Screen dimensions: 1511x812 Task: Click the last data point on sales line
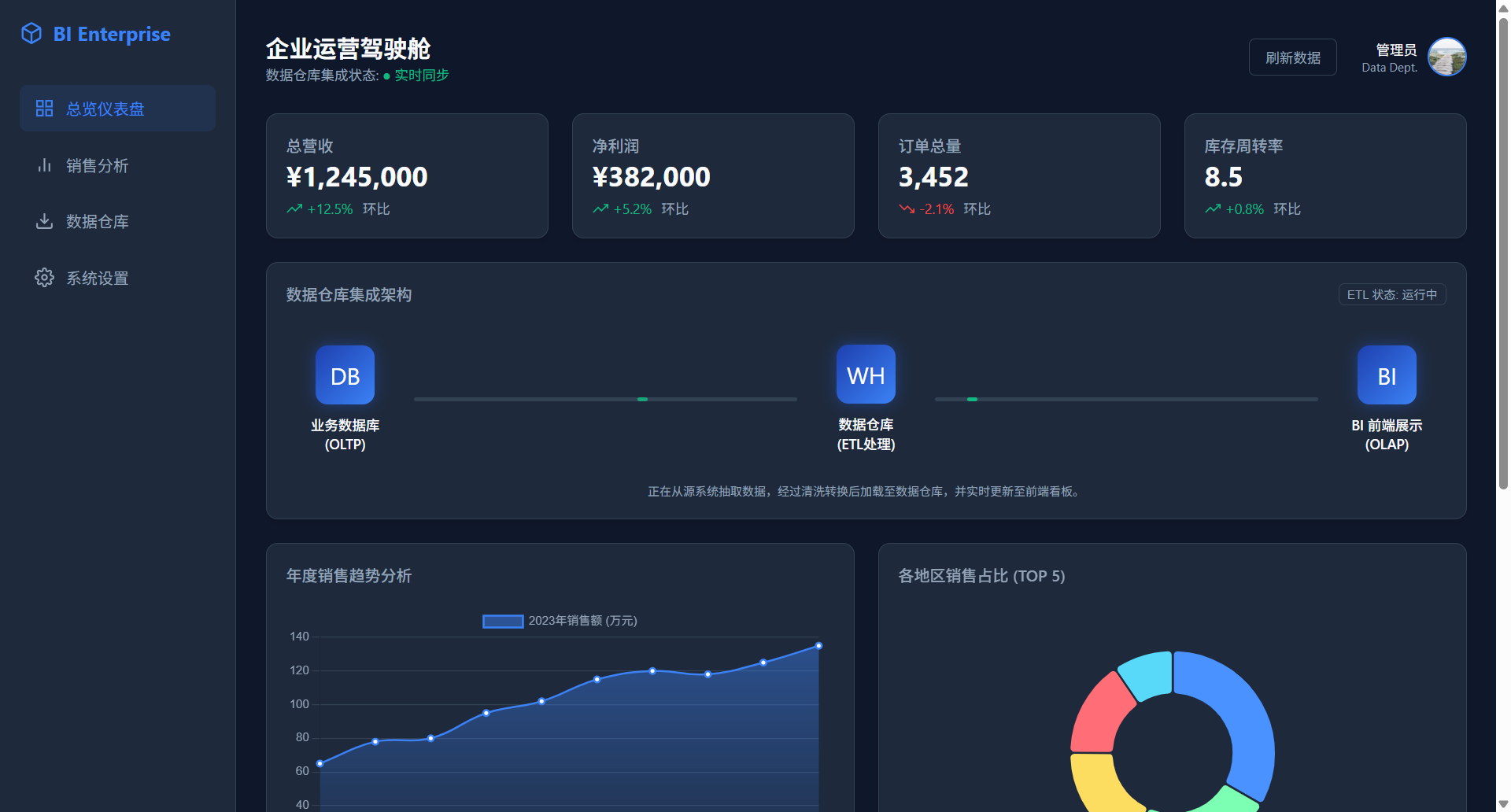point(818,646)
